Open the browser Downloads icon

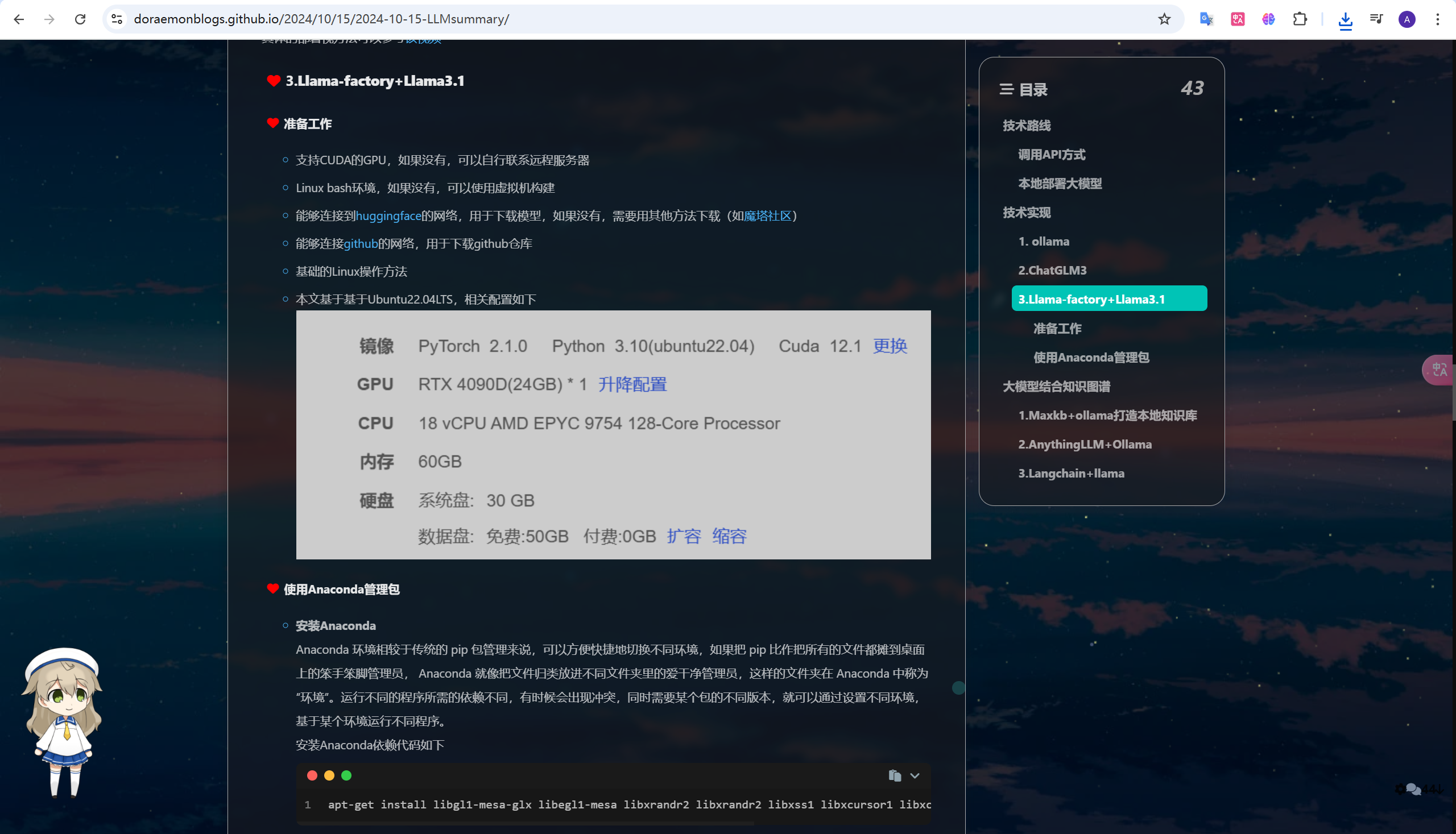coord(1346,20)
